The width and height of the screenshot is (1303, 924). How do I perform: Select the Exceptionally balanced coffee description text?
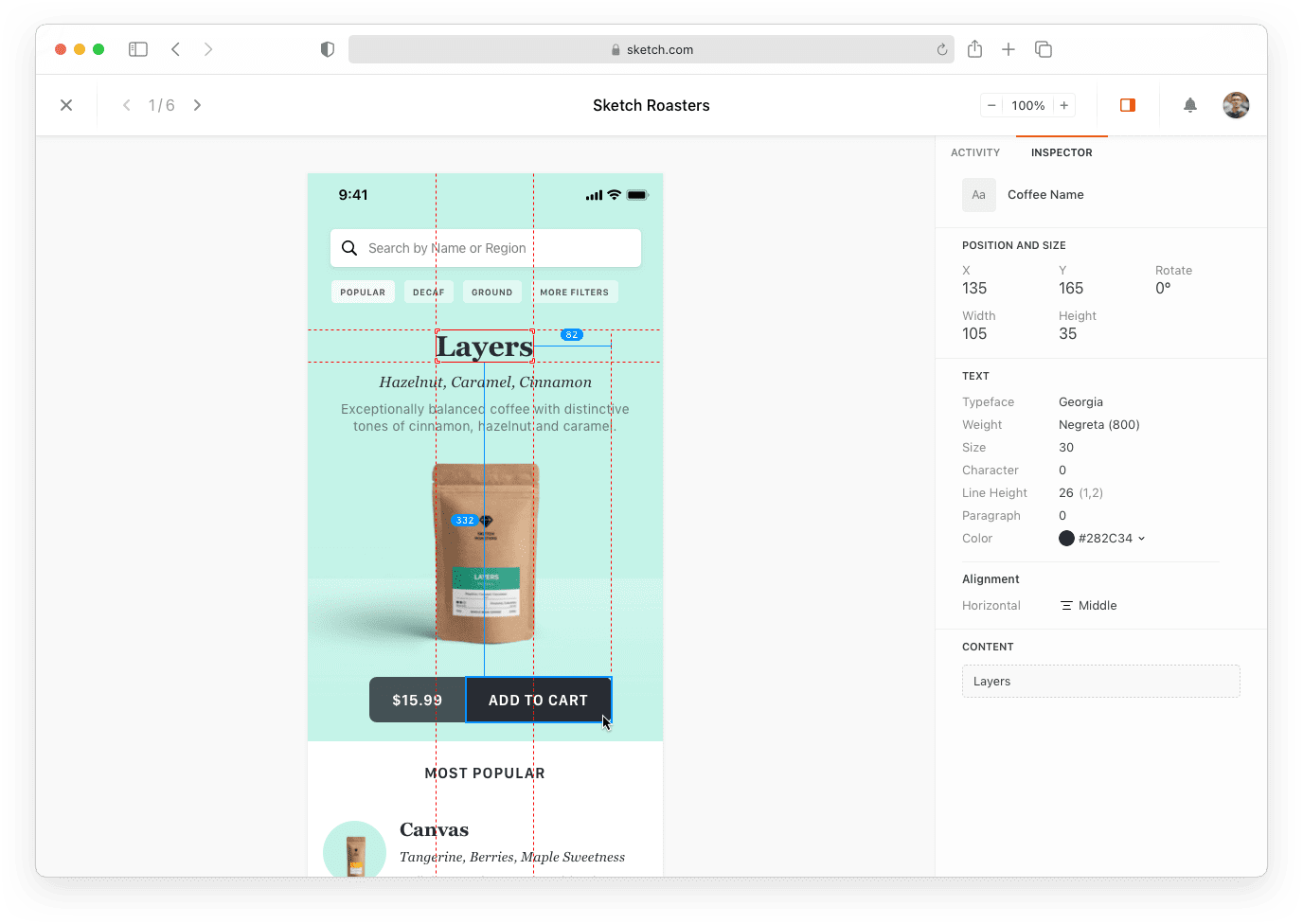tap(485, 418)
